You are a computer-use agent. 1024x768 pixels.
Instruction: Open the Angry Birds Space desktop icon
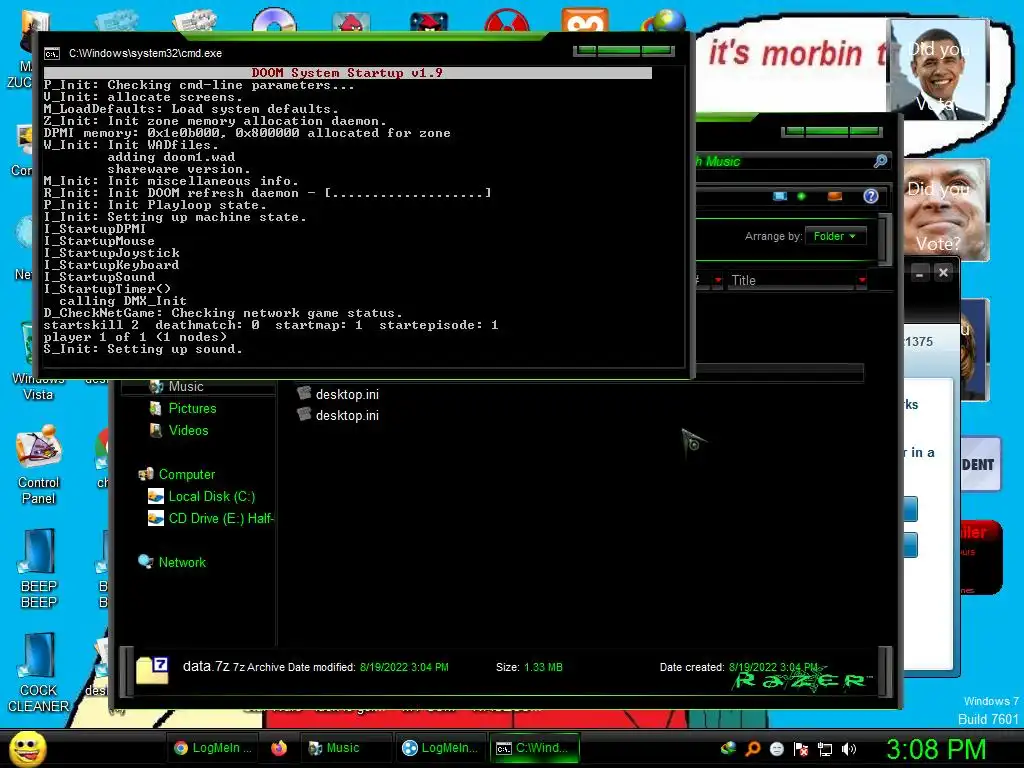tap(429, 21)
